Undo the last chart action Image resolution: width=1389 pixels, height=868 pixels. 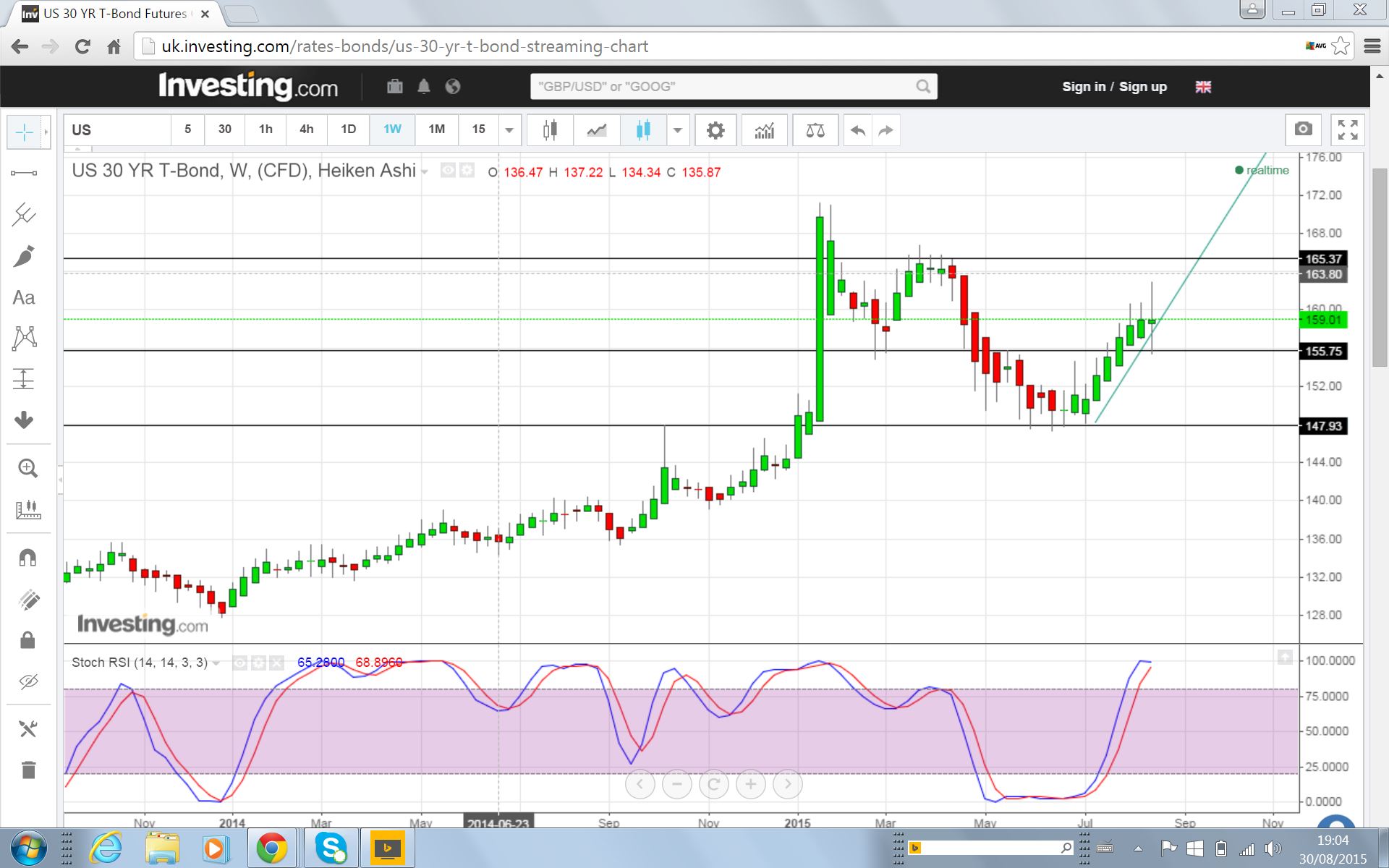(858, 130)
